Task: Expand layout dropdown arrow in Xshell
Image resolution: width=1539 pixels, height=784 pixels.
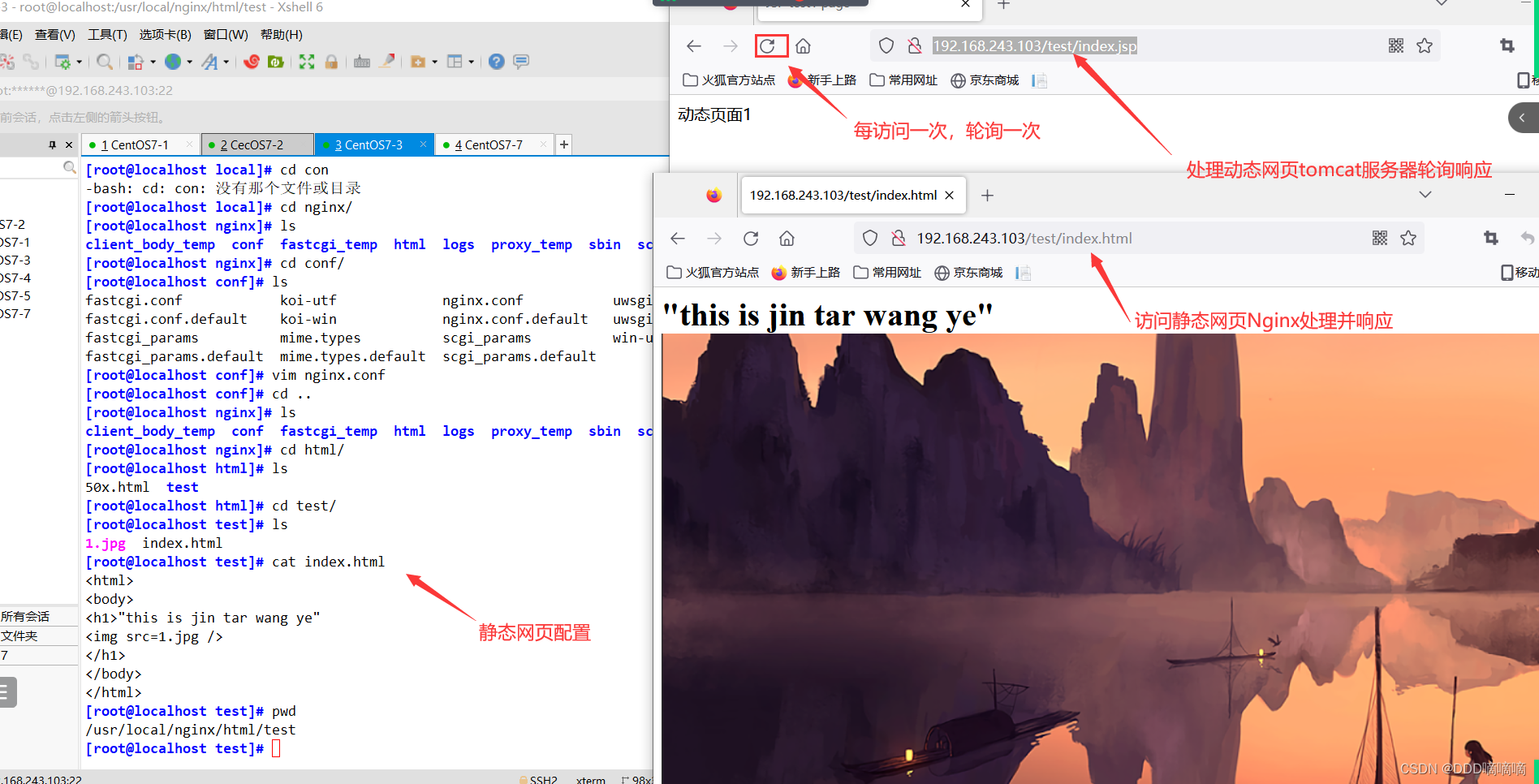Action: pyautogui.click(x=471, y=62)
